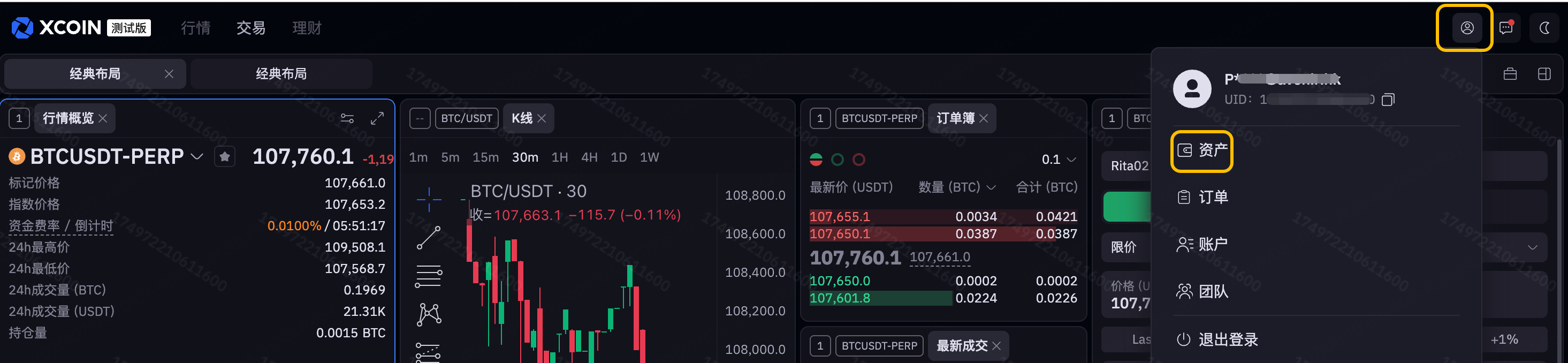Toggle dark mode moon icon

coord(1544,28)
